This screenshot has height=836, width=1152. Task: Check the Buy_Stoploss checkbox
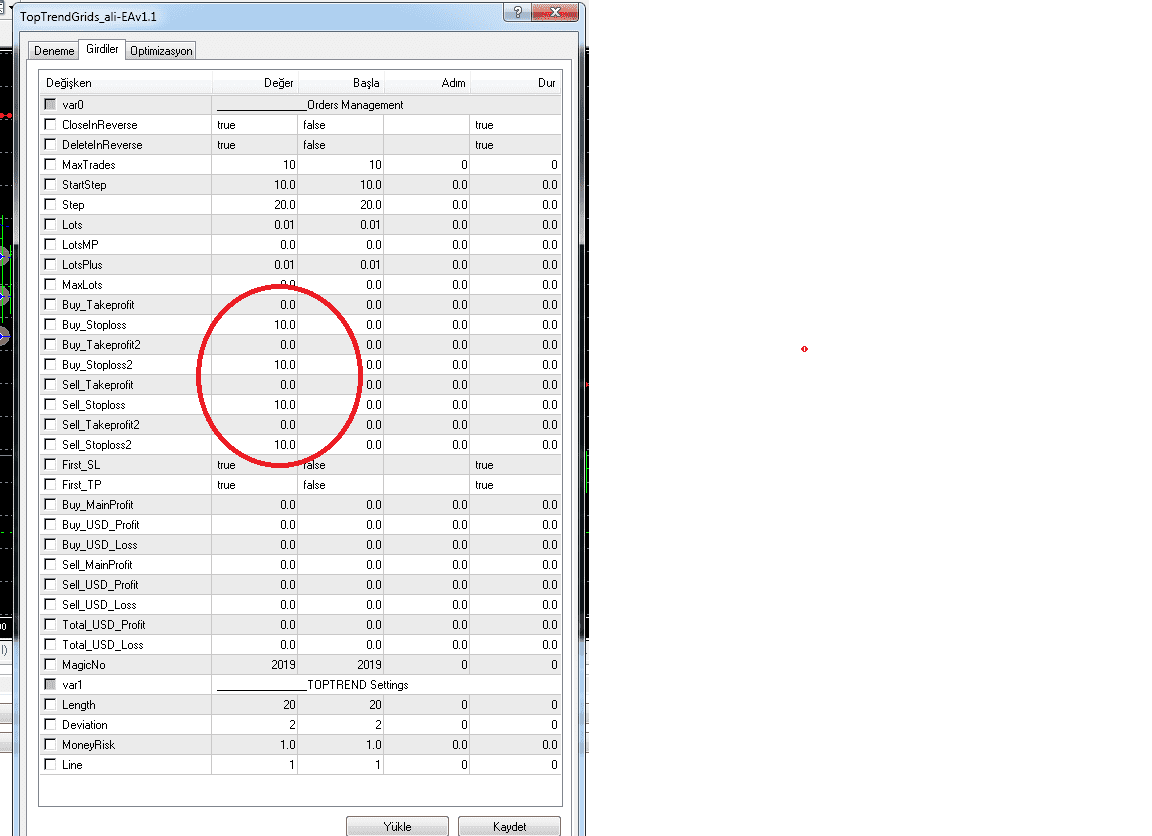coord(50,324)
